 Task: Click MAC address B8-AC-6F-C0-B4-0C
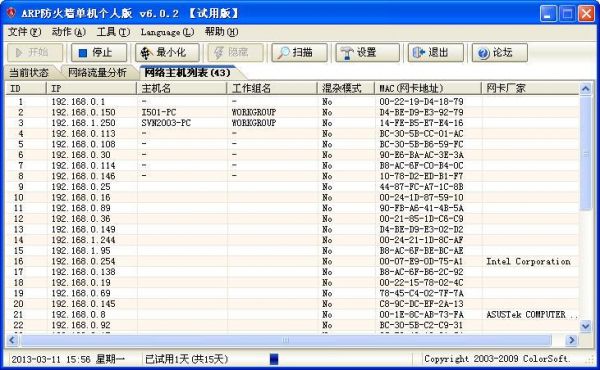click(421, 166)
